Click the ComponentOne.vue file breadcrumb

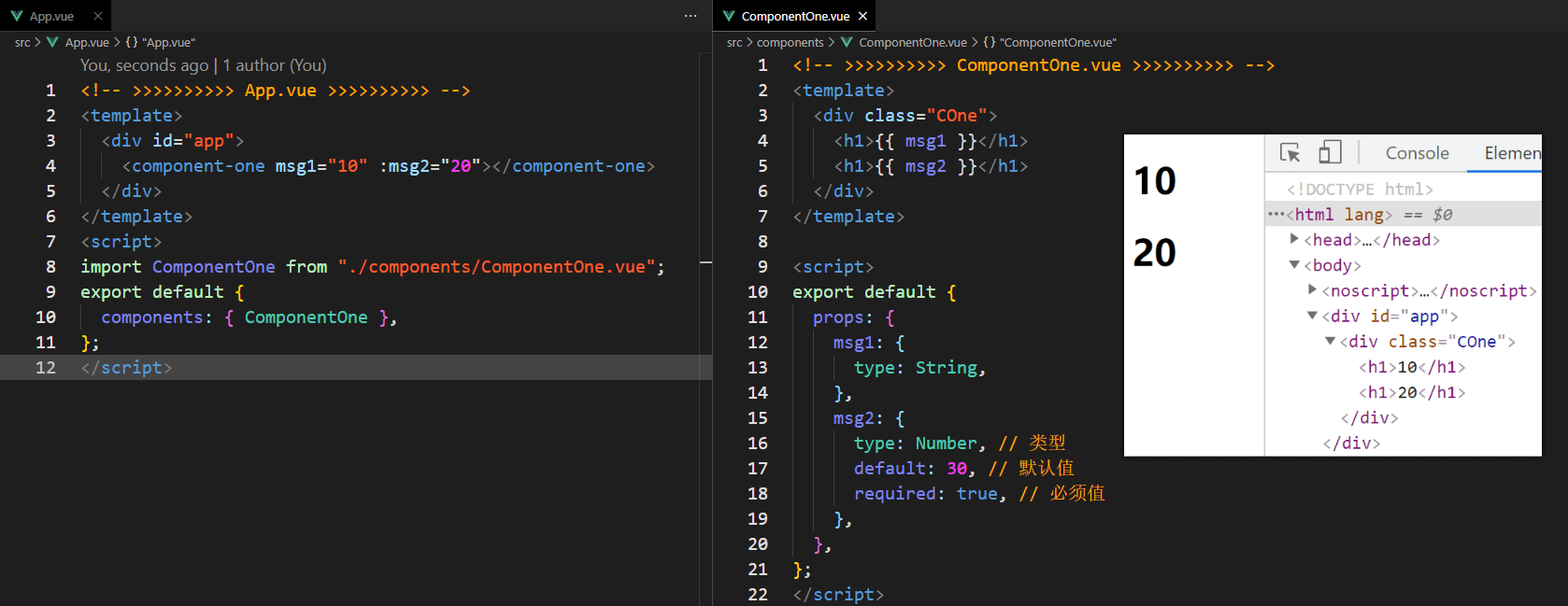coord(913,42)
